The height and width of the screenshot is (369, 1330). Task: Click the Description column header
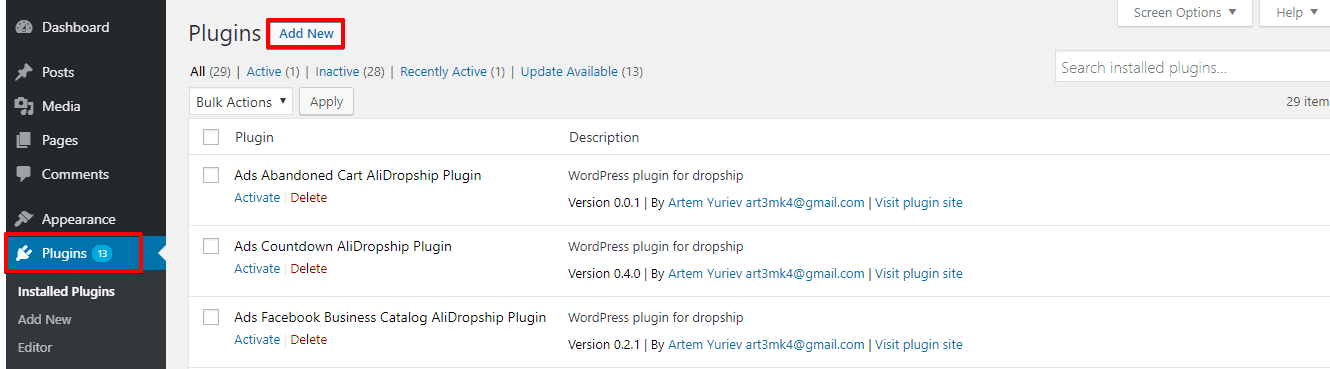[604, 137]
